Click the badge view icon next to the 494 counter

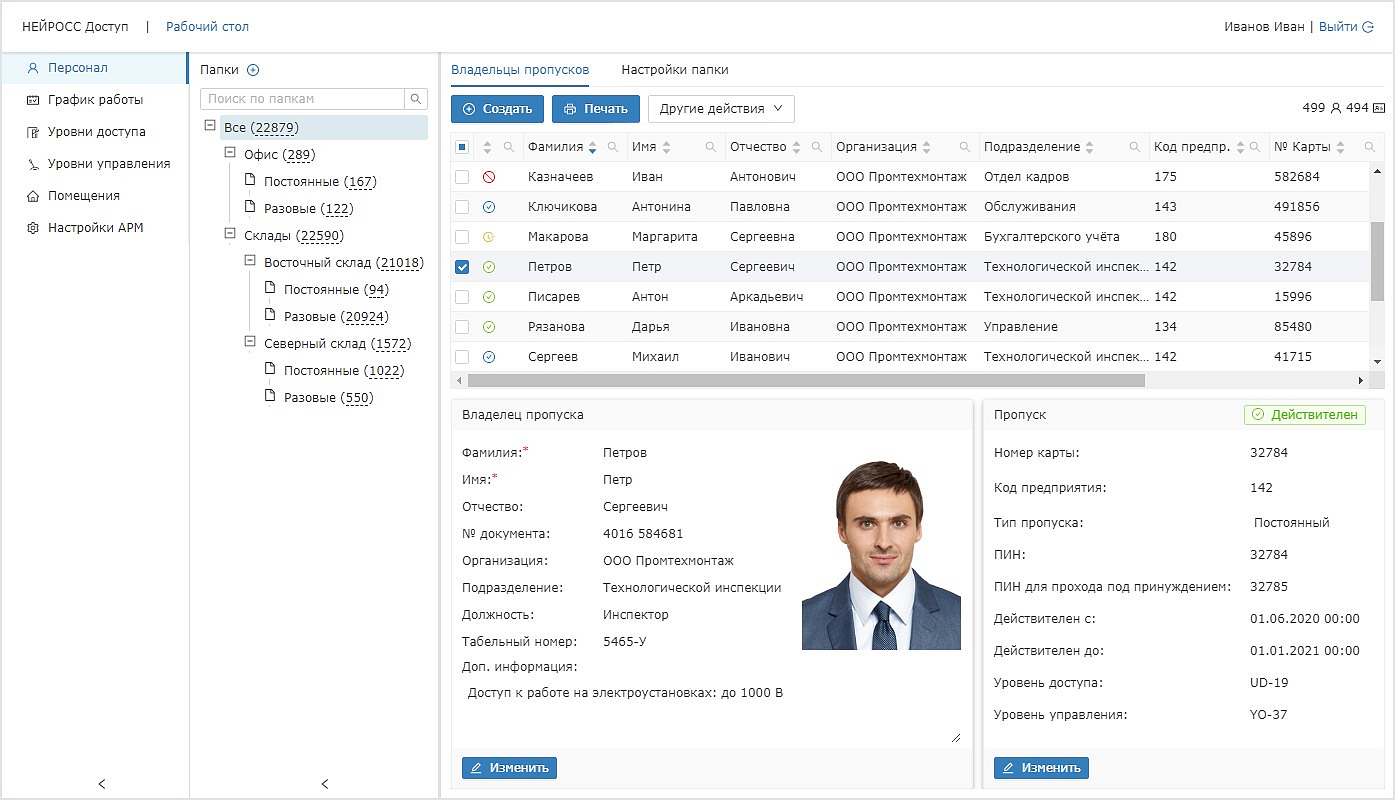1380,106
